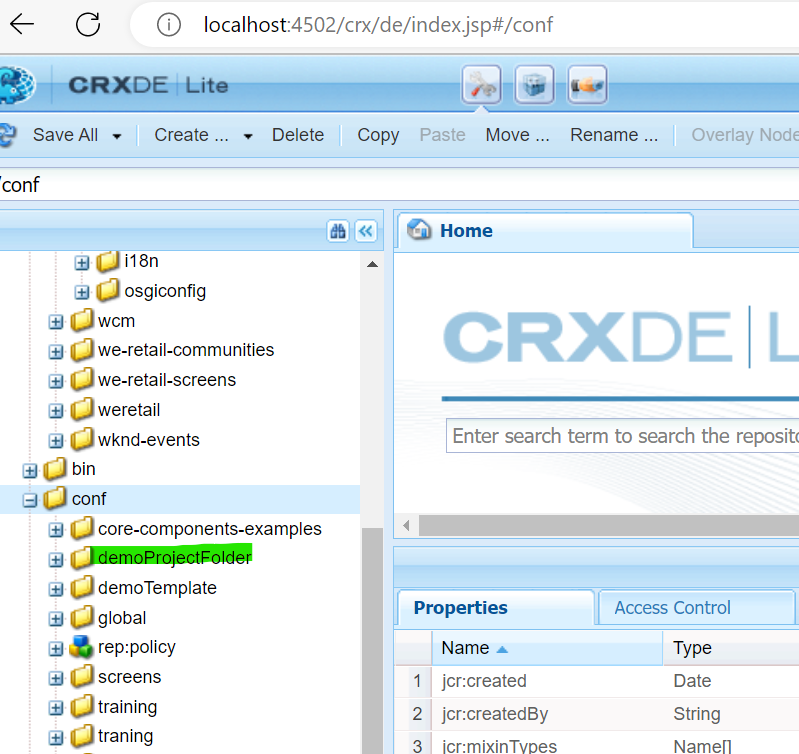Select the we-retail-communities tree item
The height and width of the screenshot is (754, 799).
185,351
